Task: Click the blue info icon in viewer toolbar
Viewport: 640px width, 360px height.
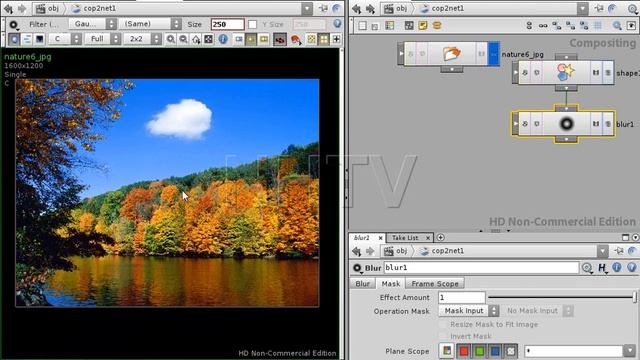Action: [x=223, y=39]
